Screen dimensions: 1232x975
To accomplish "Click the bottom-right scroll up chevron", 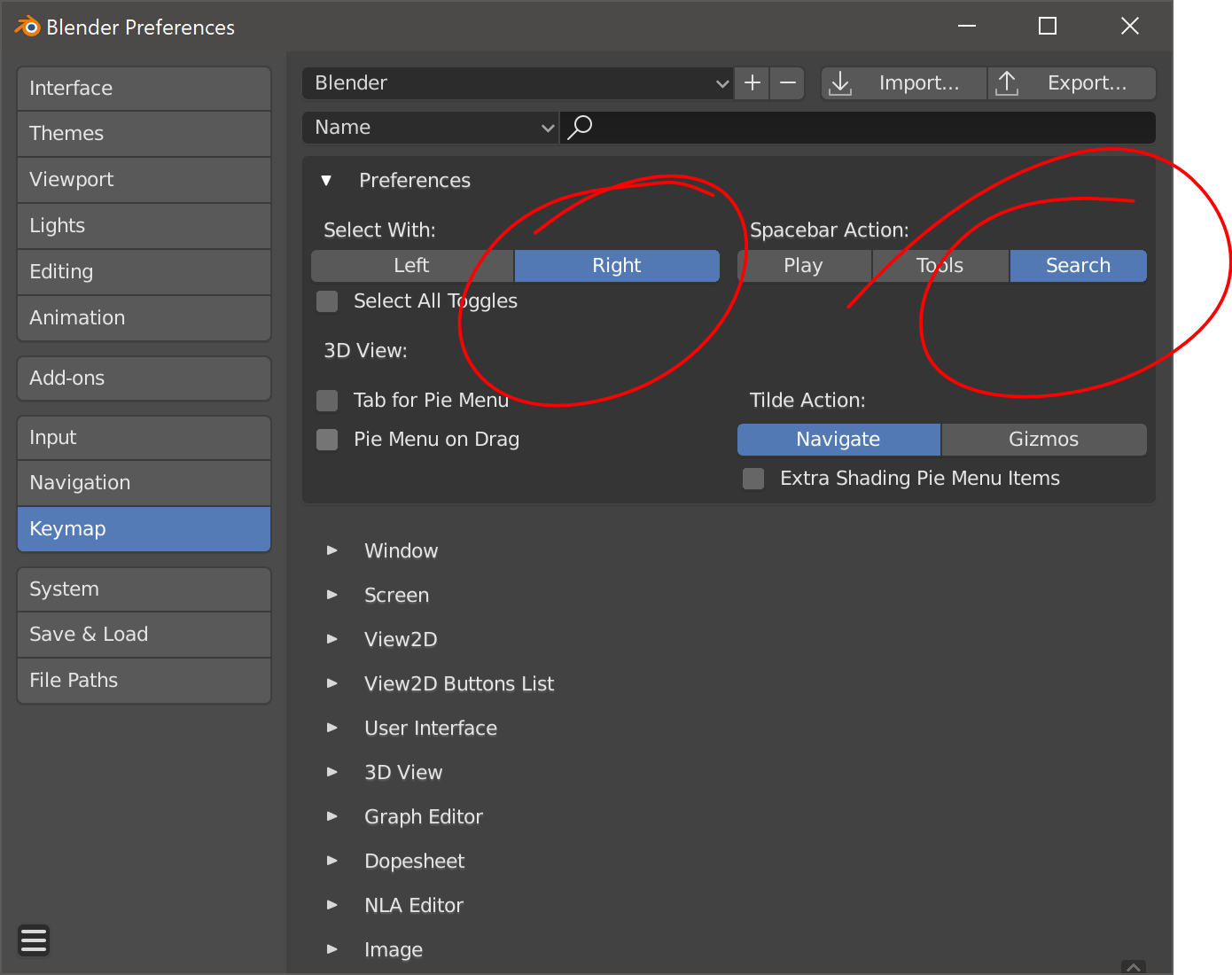I will pos(1133,967).
